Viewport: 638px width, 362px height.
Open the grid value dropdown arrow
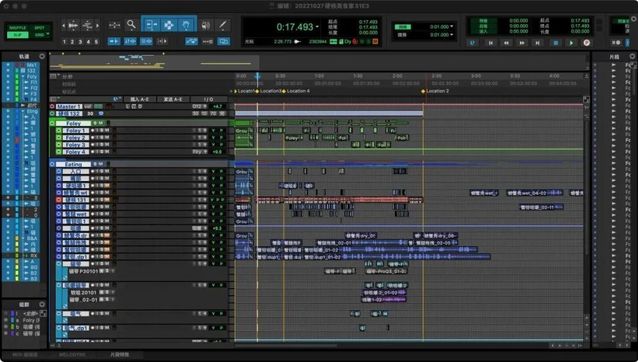pyautogui.click(x=452, y=27)
